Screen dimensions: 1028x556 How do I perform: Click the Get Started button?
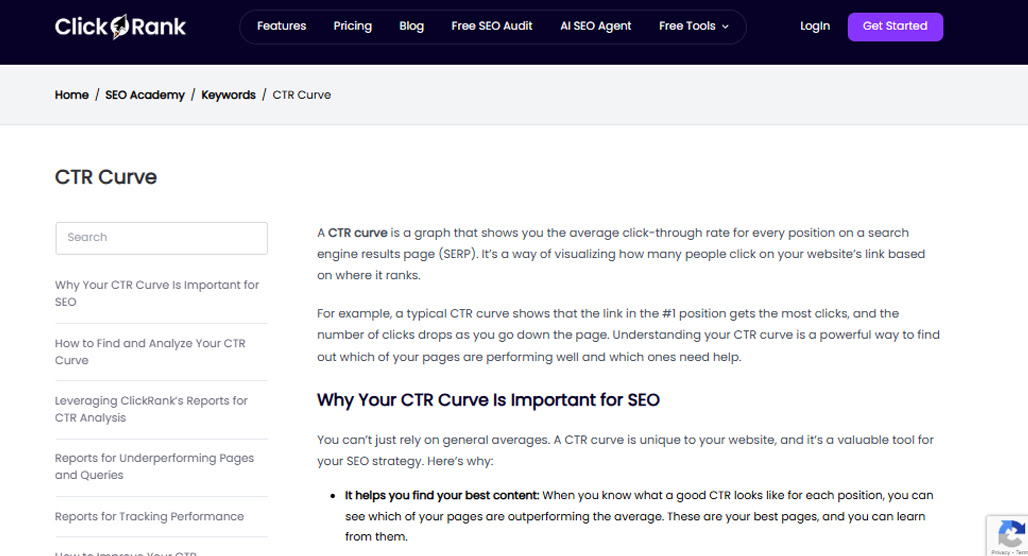[x=895, y=27]
